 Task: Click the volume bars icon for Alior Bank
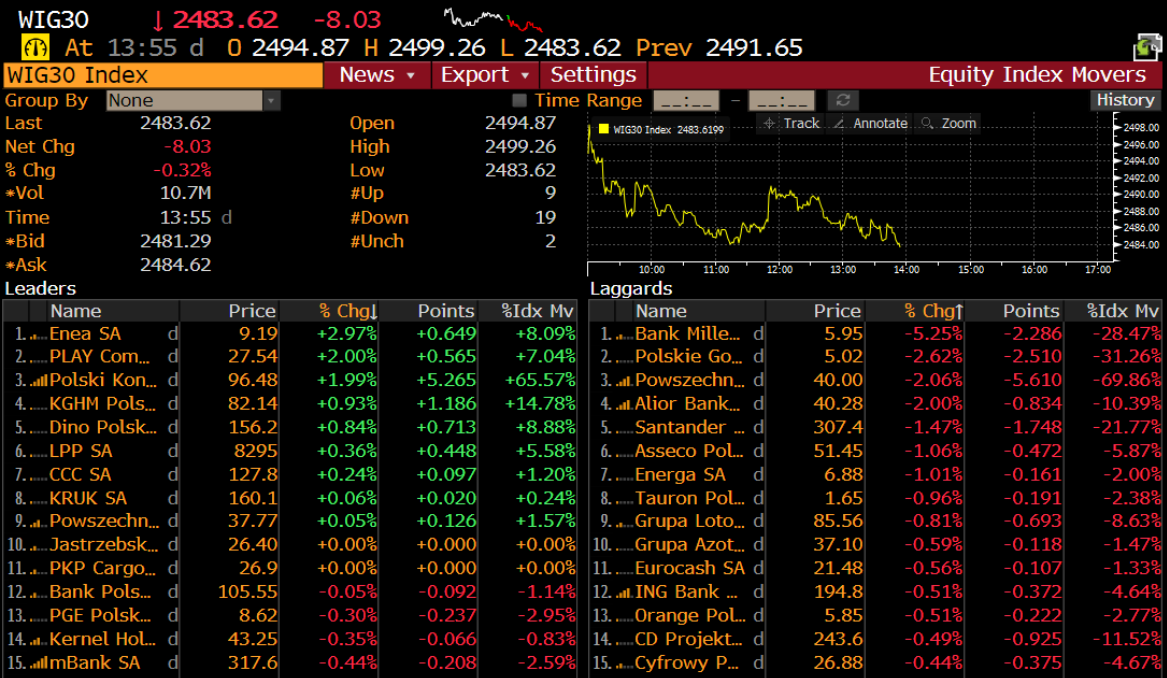pyautogui.click(x=624, y=405)
